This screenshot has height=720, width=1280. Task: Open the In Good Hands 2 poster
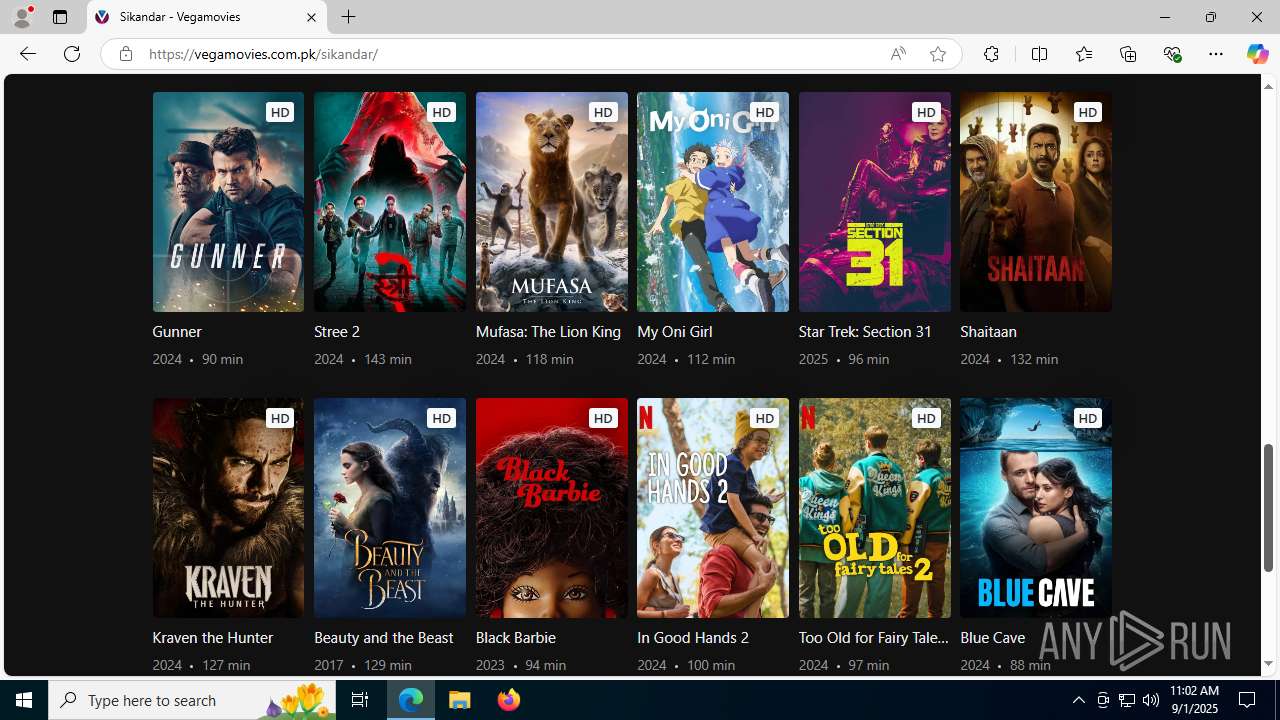click(713, 508)
